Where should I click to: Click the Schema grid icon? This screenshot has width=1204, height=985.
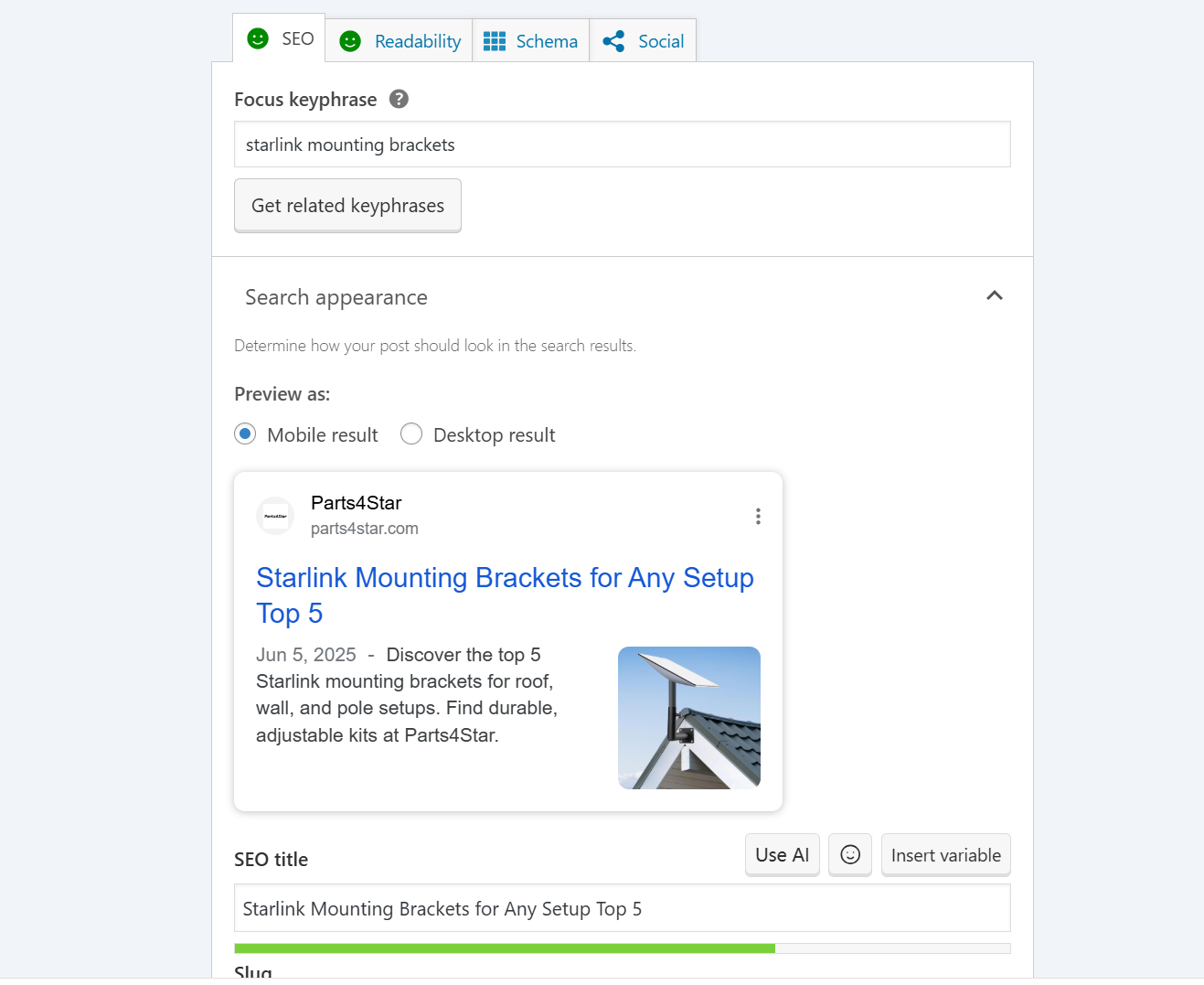pyautogui.click(x=494, y=40)
